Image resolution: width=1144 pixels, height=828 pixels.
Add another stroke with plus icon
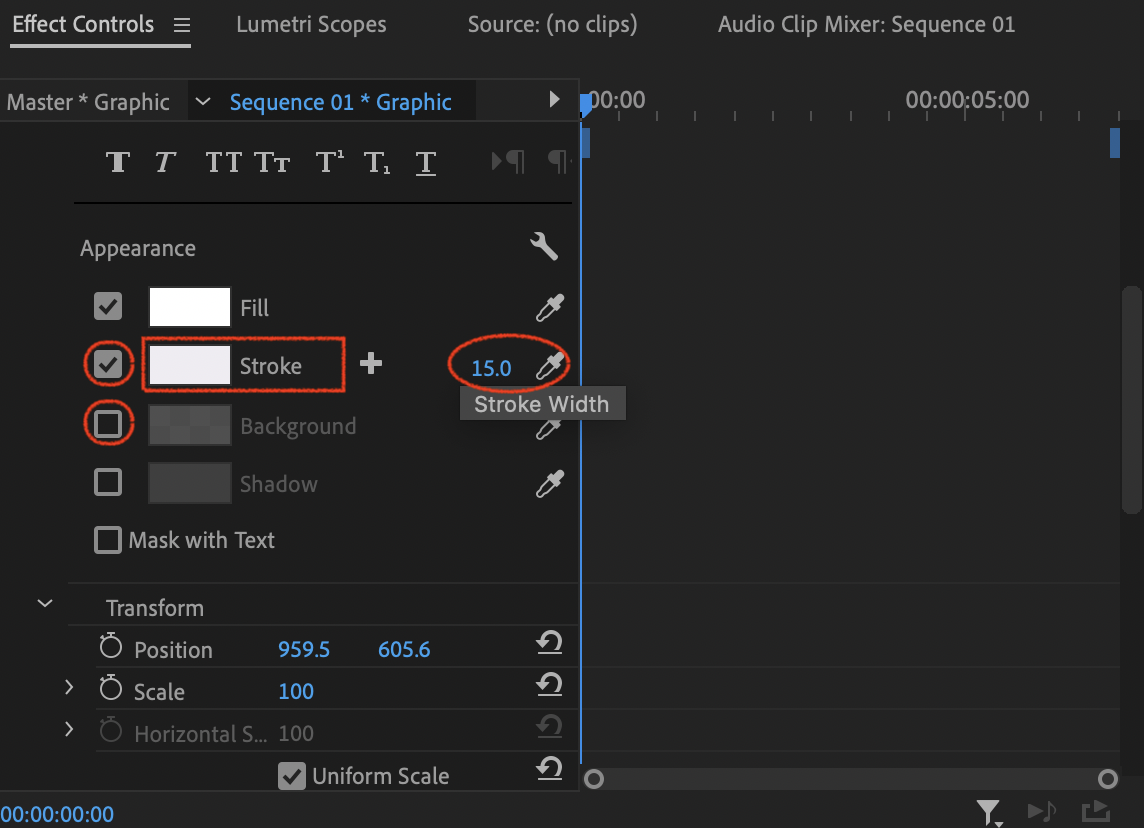point(371,363)
